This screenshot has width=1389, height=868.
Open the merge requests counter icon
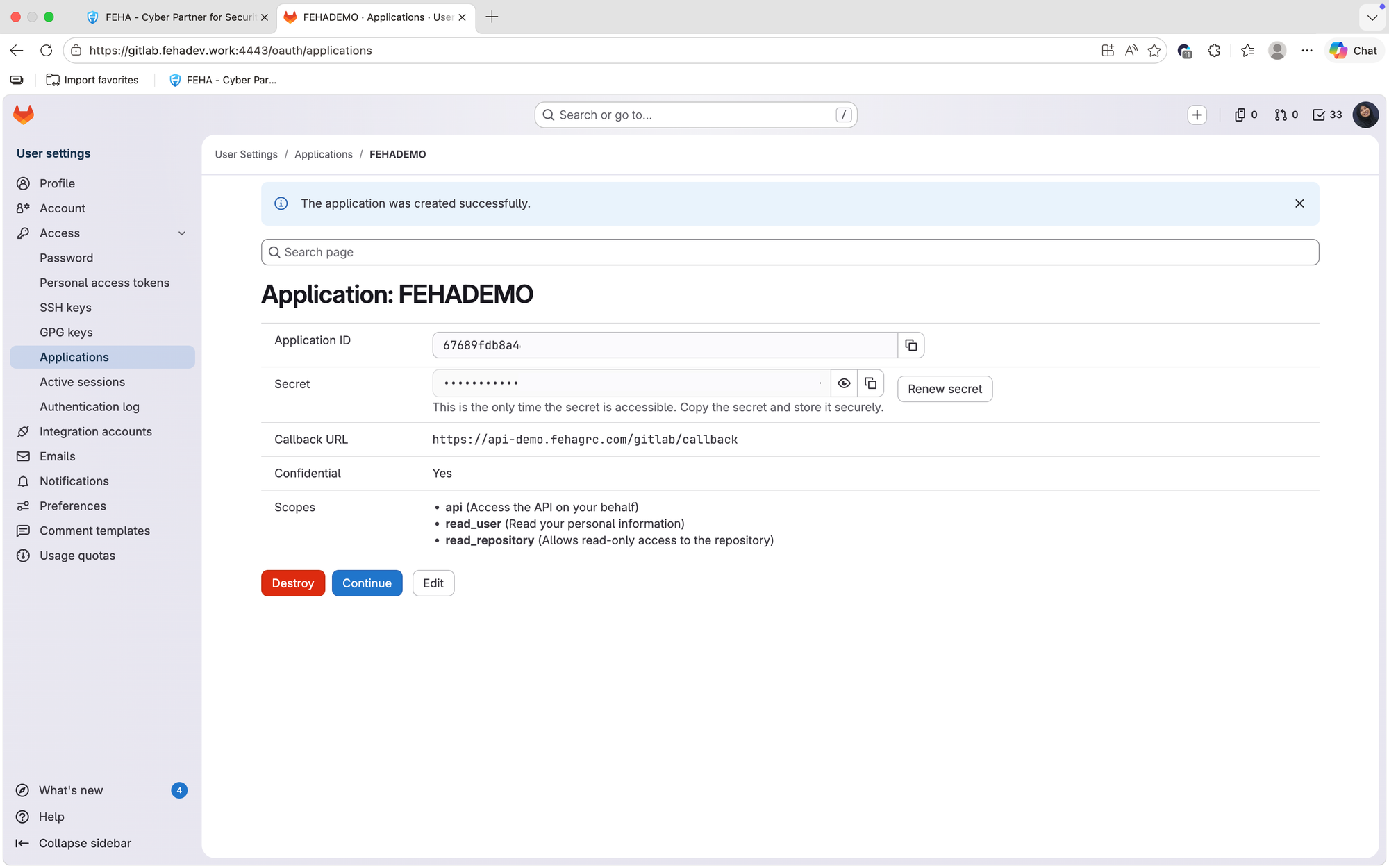click(1286, 115)
